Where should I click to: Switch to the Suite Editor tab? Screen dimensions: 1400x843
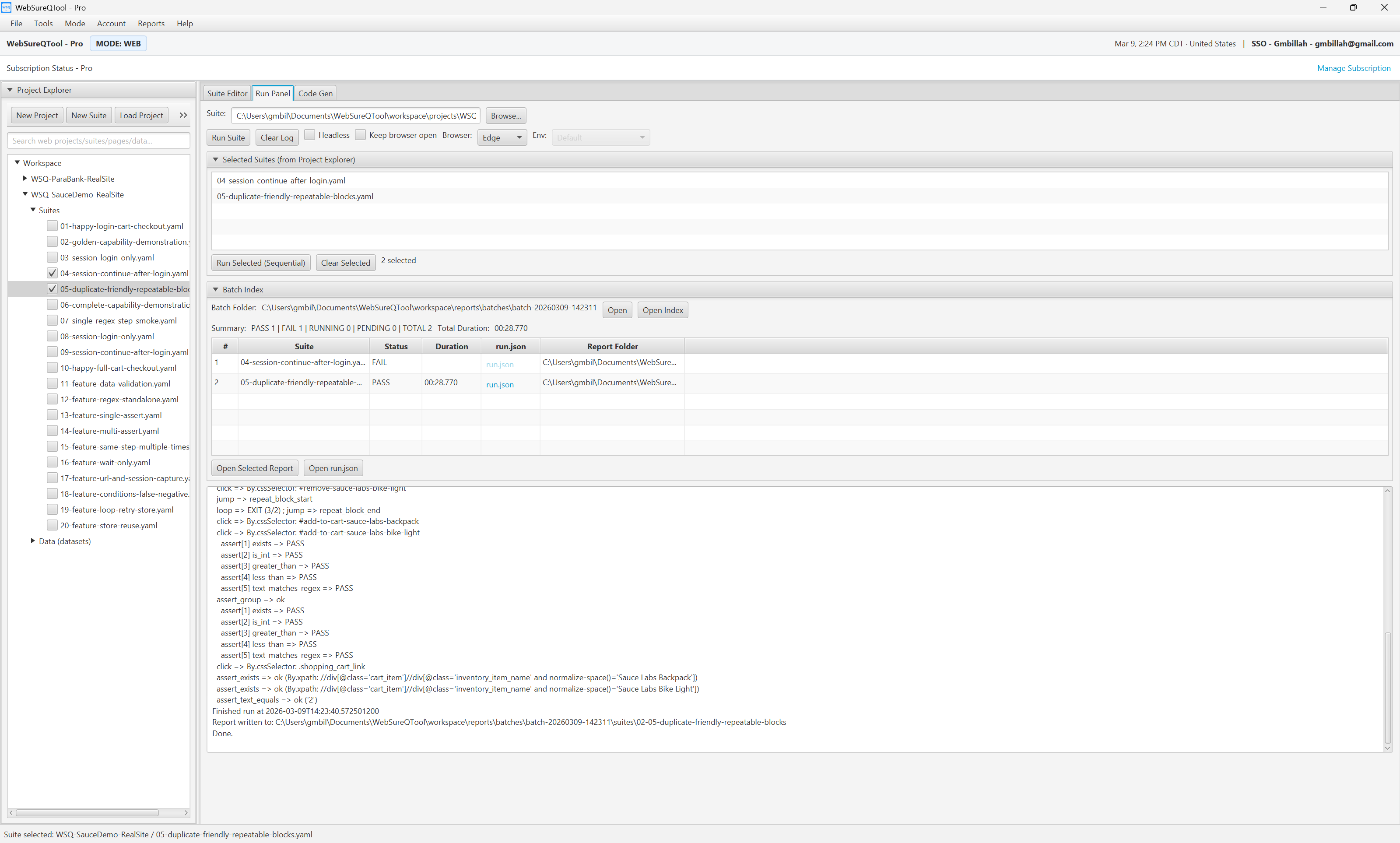pos(227,93)
